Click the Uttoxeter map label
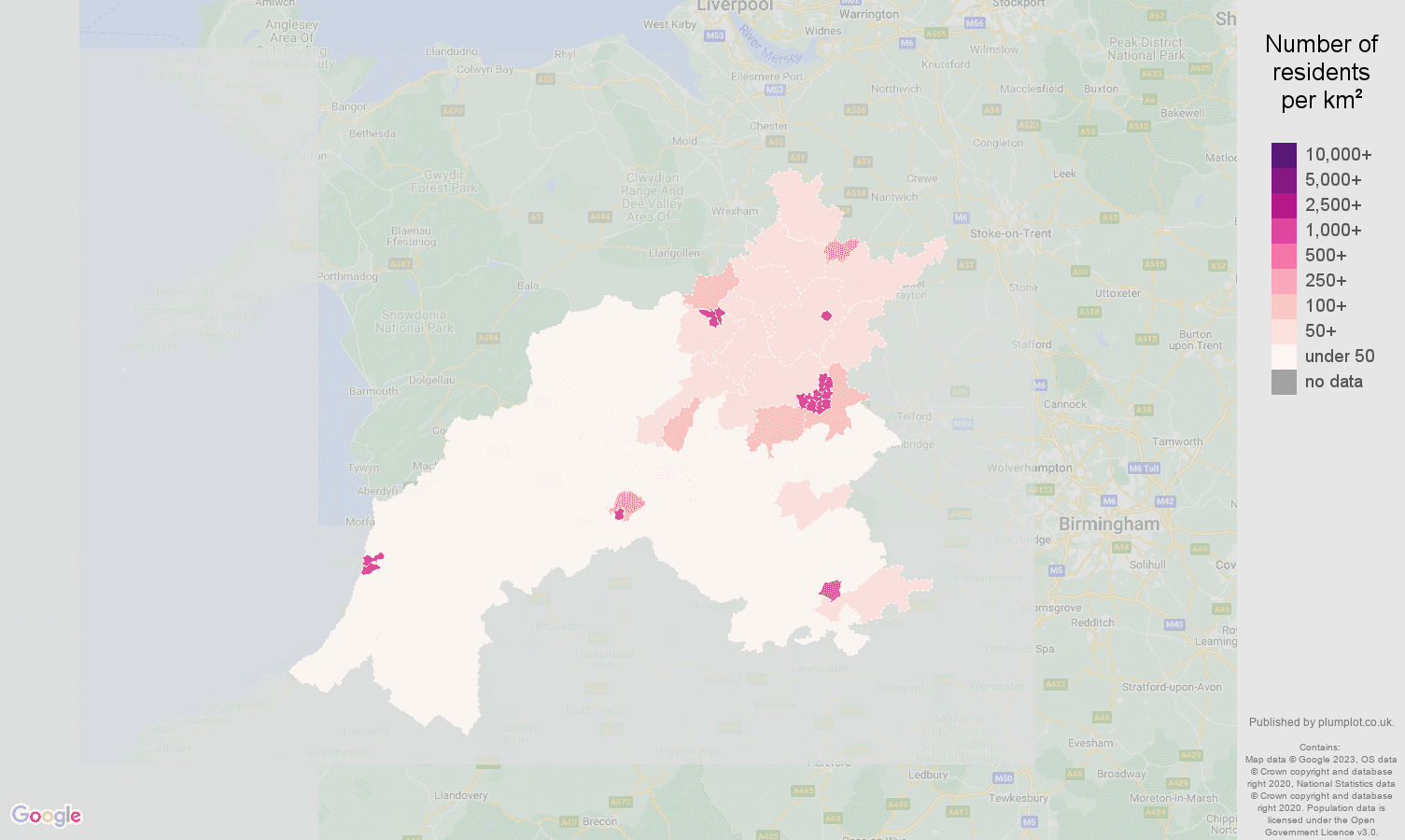Image resolution: width=1405 pixels, height=840 pixels. 1117,293
